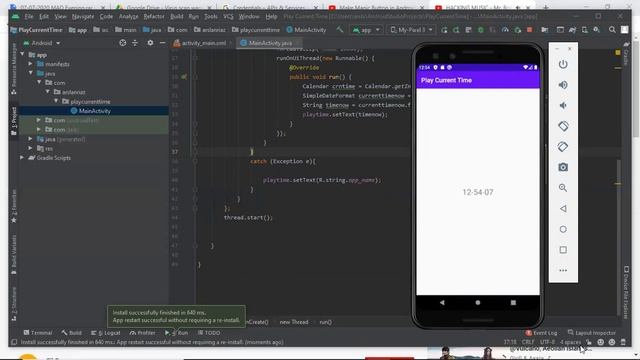The image size is (640, 360).
Task: Click MainActivity breadcrumb in navigation bar
Action: 306,30
